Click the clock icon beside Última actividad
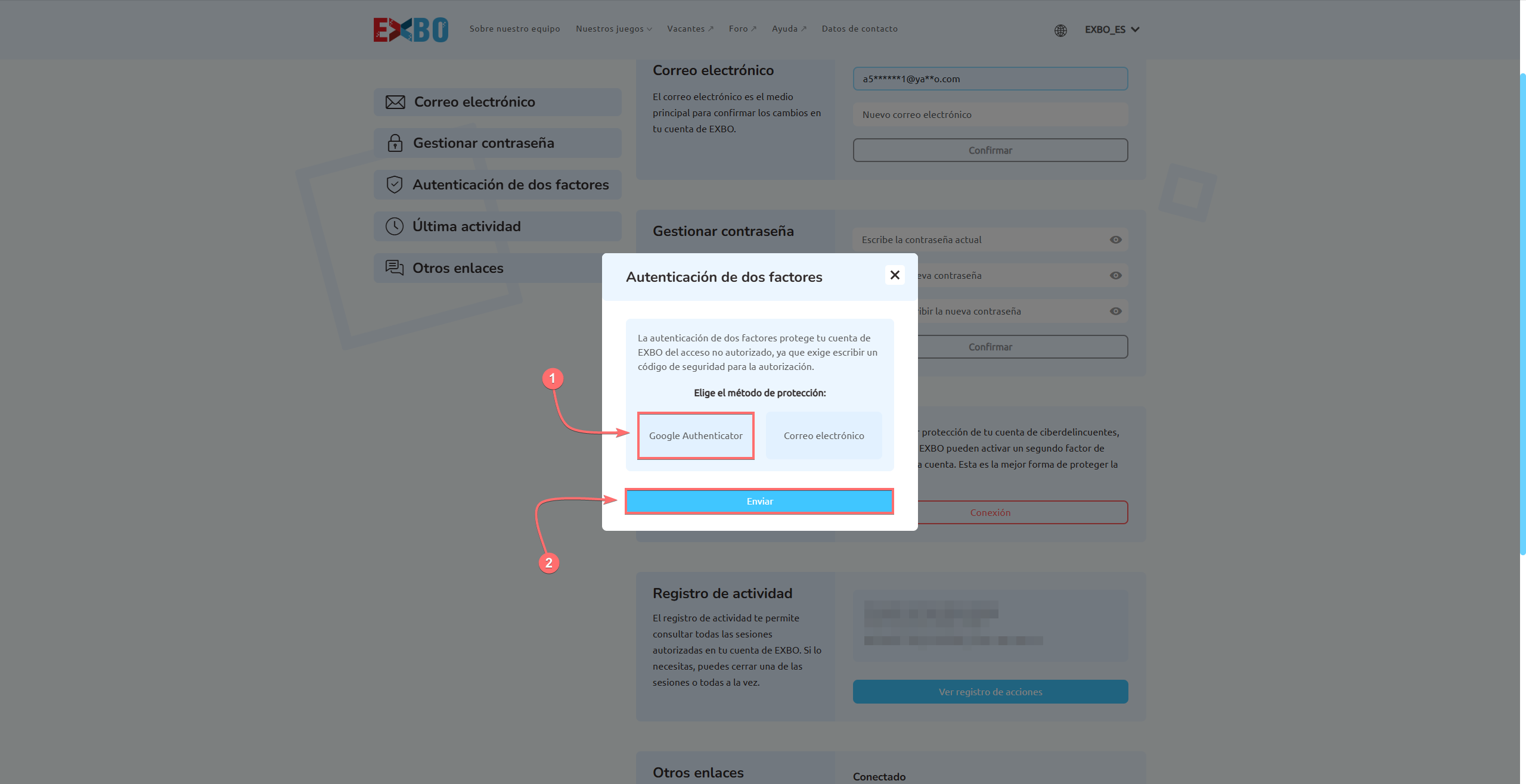This screenshot has width=1526, height=784. [394, 226]
